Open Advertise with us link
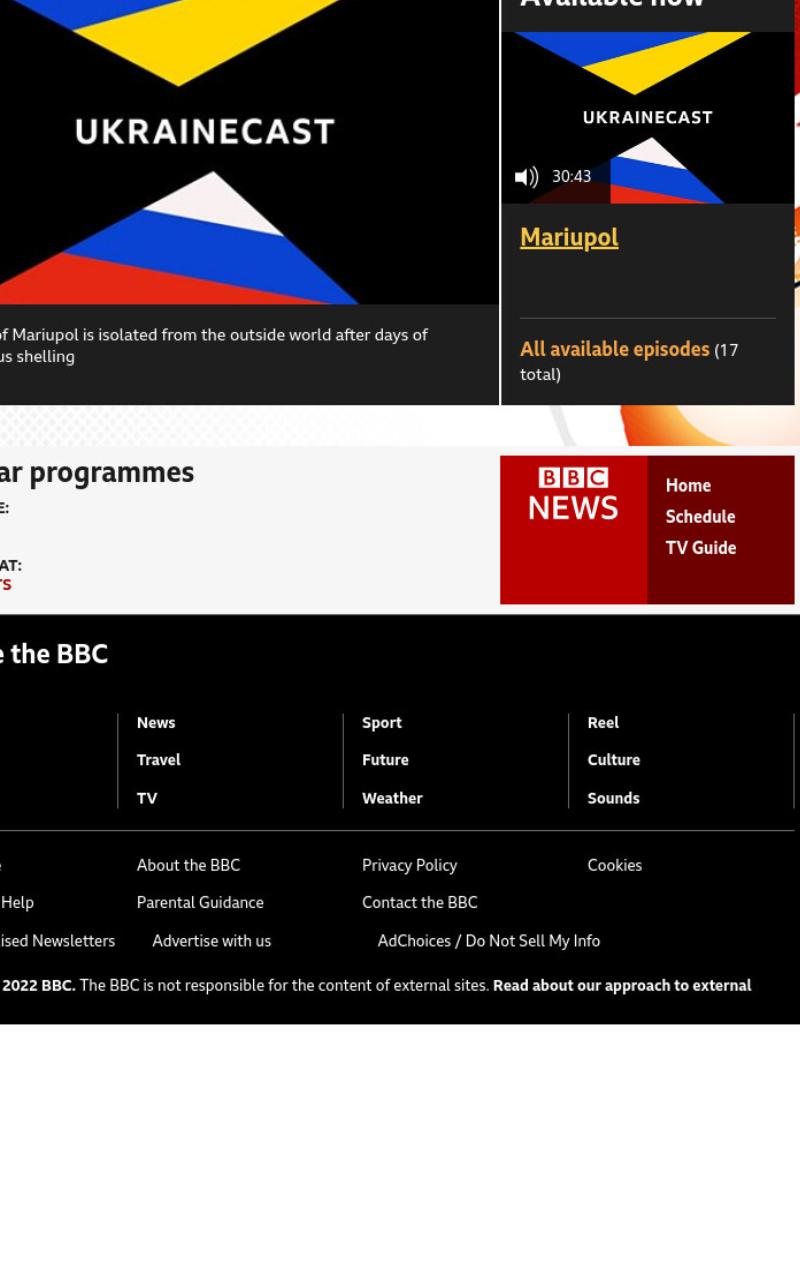Image resolution: width=800 pixels, height=1280 pixels. pos(212,941)
